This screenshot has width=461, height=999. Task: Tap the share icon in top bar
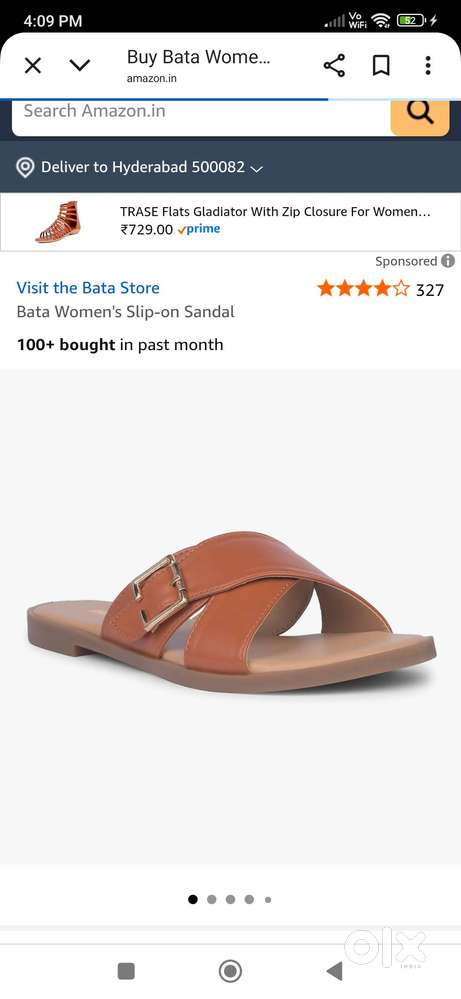pos(334,65)
